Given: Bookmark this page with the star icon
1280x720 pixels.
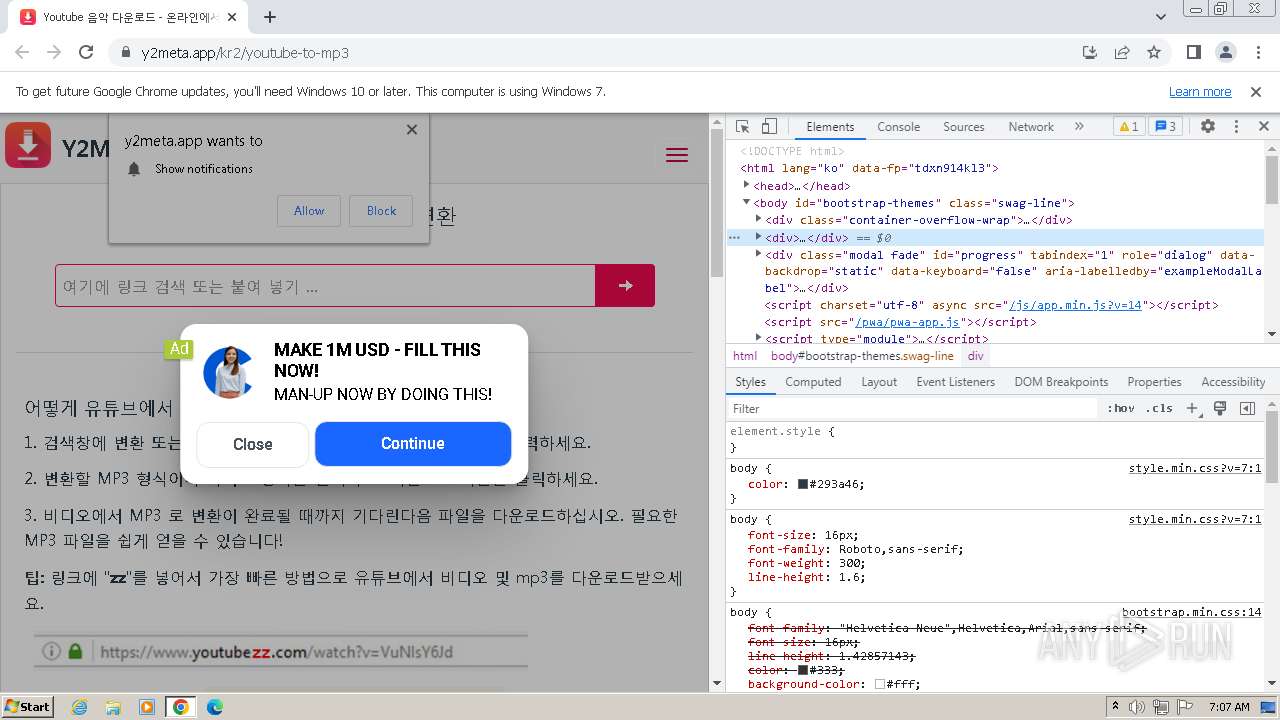Looking at the screenshot, I should coord(1154,53).
